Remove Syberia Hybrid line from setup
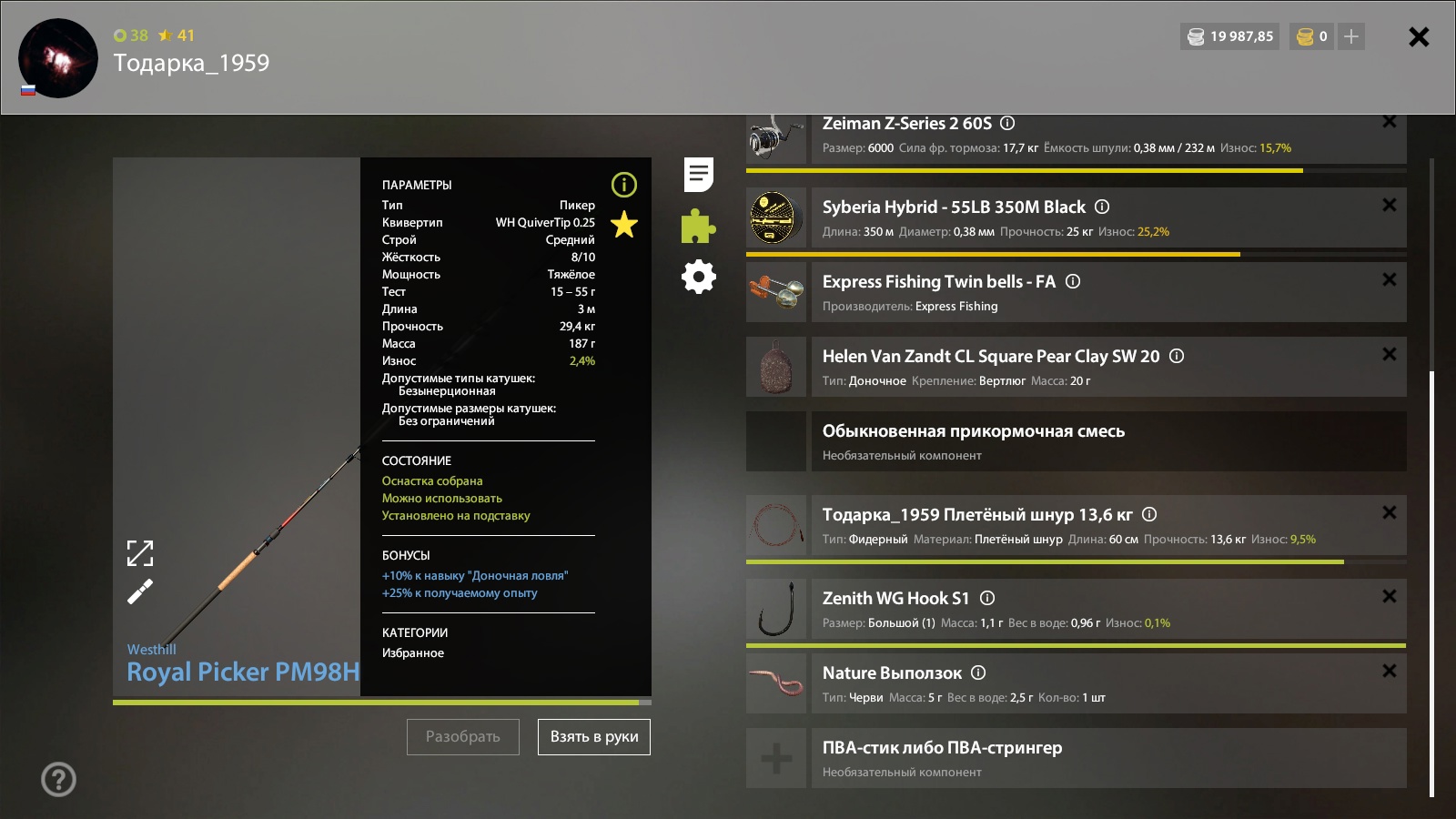 point(1390,205)
